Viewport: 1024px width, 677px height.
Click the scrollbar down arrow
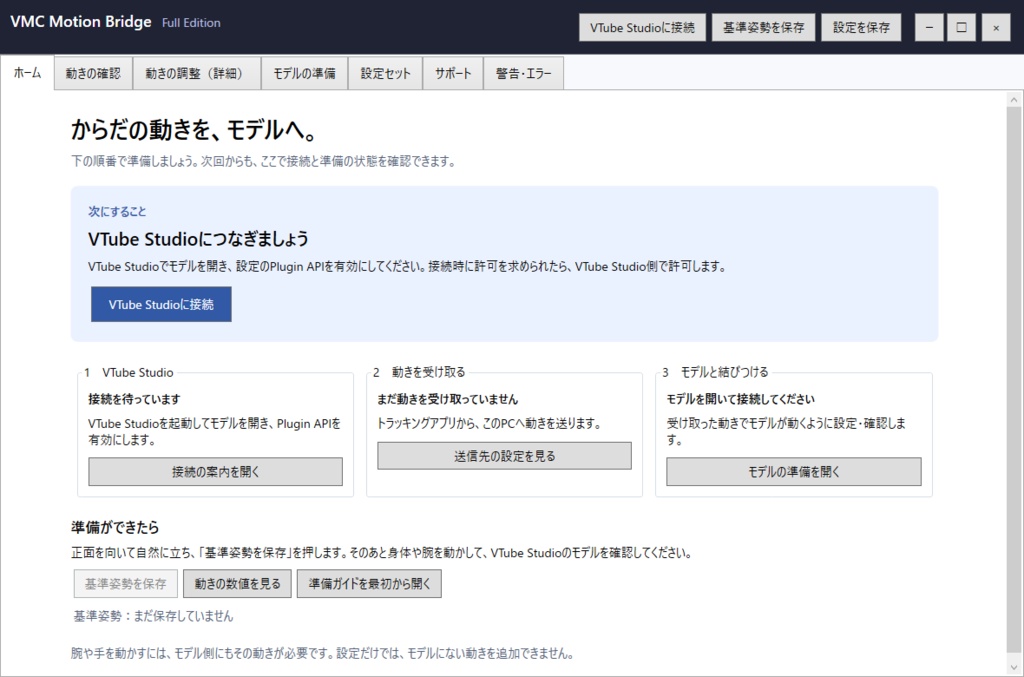pos(1014,667)
